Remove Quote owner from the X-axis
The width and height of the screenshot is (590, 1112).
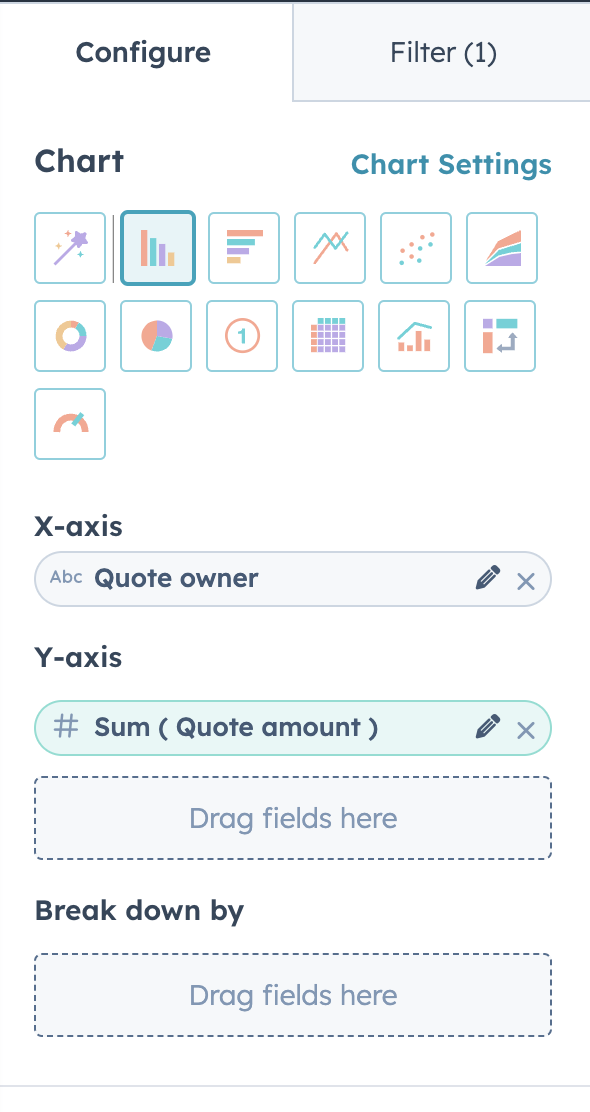coord(525,580)
